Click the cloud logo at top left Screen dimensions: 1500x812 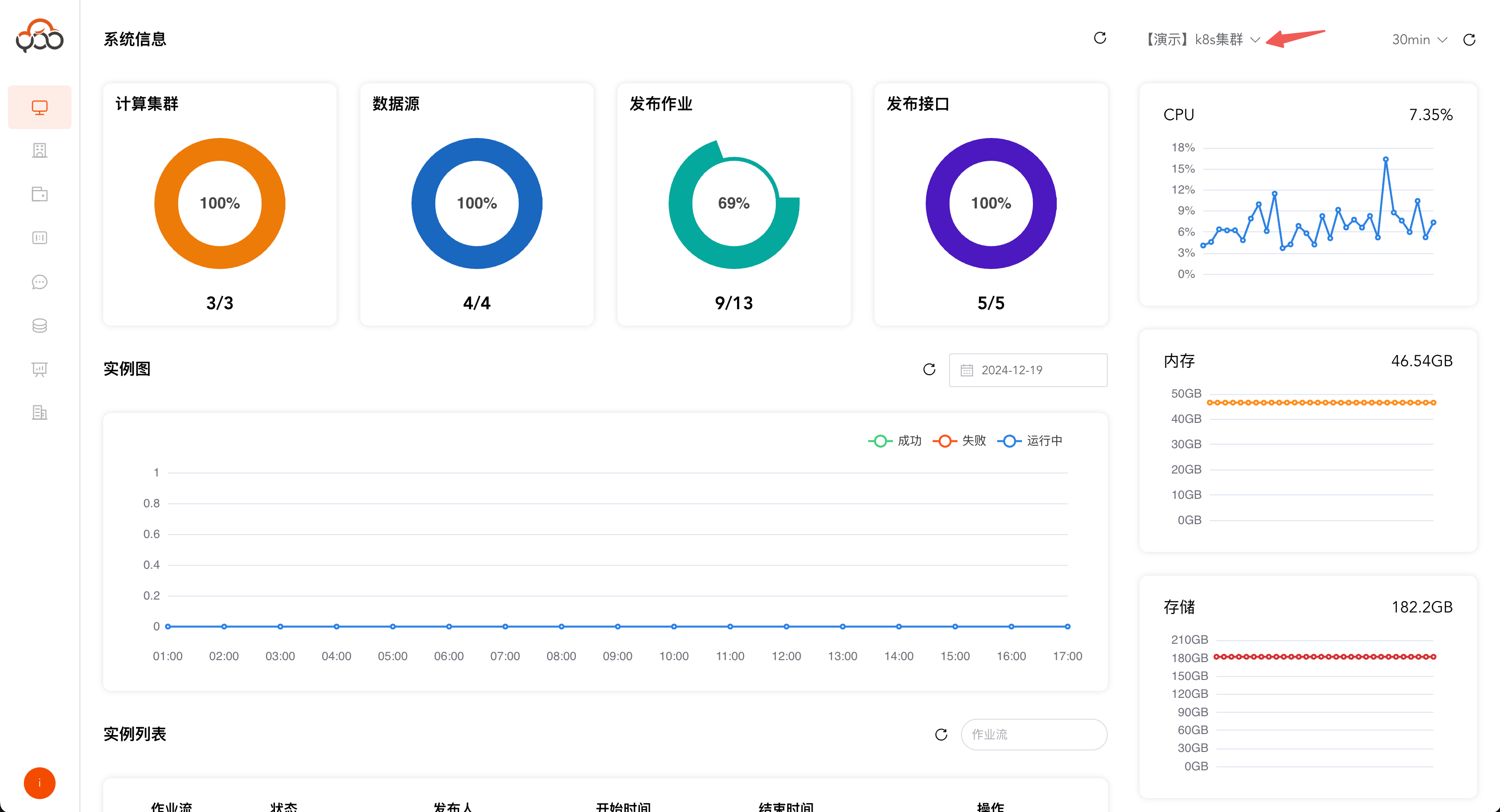(x=40, y=36)
